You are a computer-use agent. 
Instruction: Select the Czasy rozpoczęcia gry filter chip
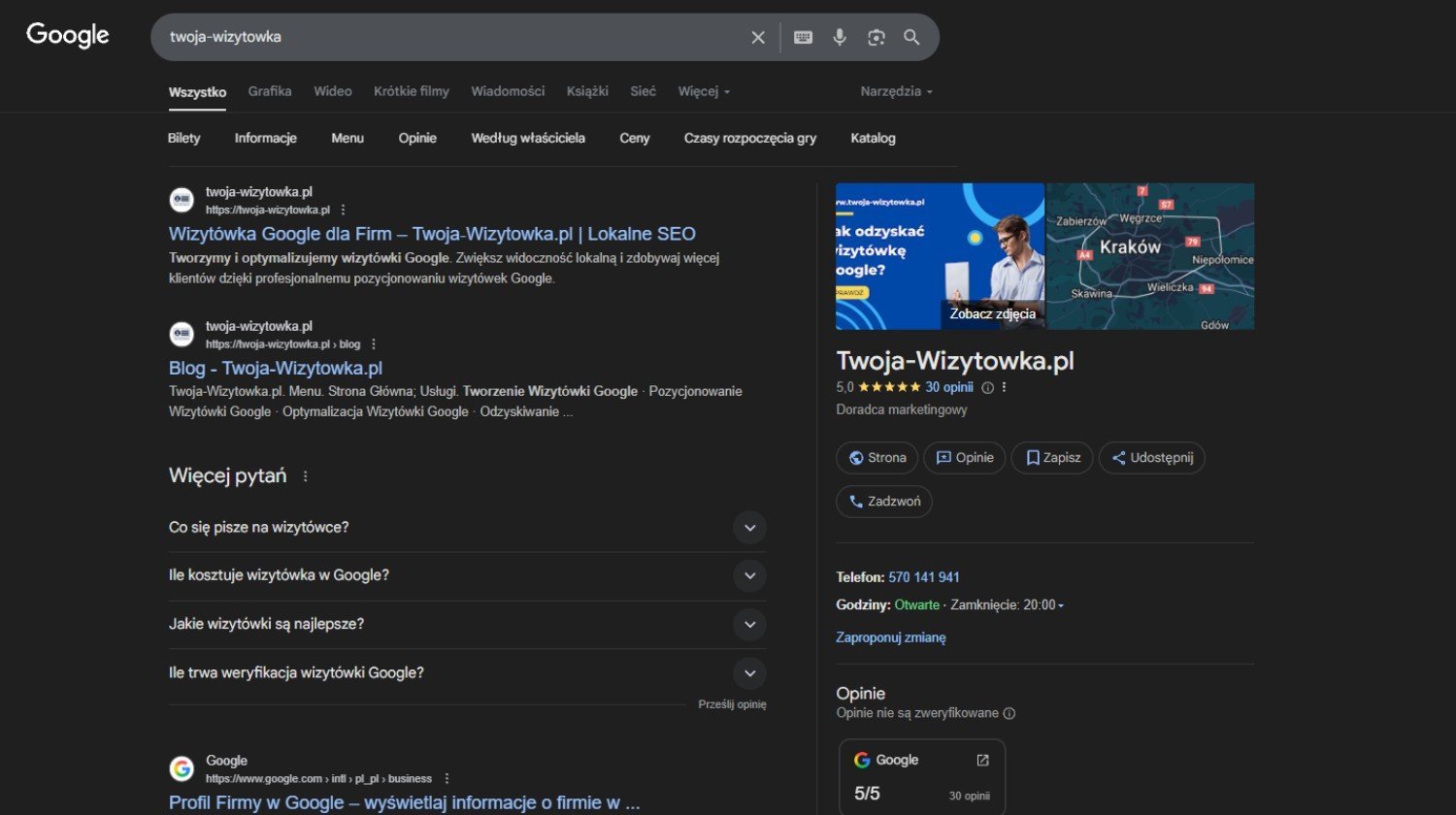click(750, 138)
